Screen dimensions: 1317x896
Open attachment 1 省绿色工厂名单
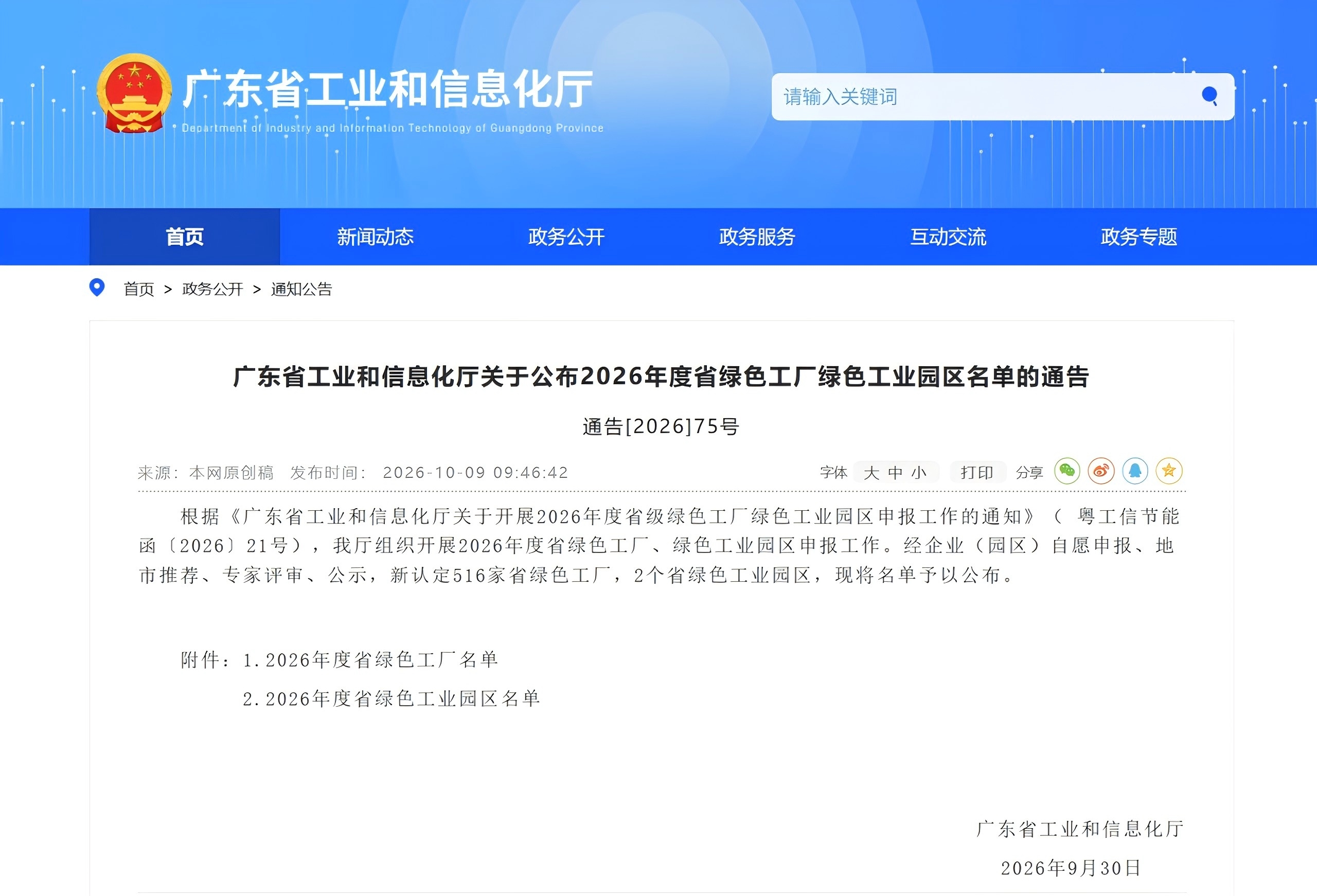pos(370,660)
